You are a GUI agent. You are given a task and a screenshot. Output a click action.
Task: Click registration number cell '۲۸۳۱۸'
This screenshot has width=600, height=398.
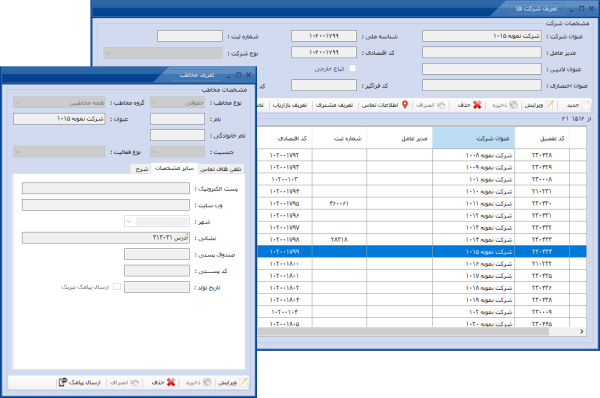[339, 240]
